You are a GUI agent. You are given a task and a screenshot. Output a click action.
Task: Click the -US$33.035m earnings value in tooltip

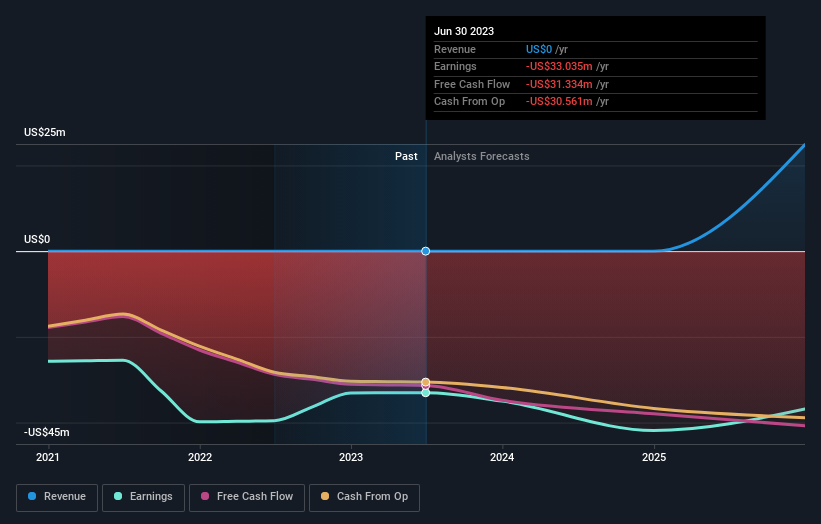[x=559, y=66]
